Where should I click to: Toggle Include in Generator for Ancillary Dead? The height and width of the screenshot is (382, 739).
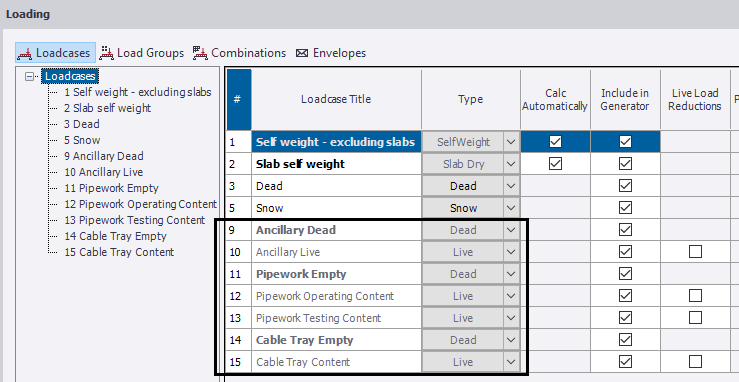point(625,229)
